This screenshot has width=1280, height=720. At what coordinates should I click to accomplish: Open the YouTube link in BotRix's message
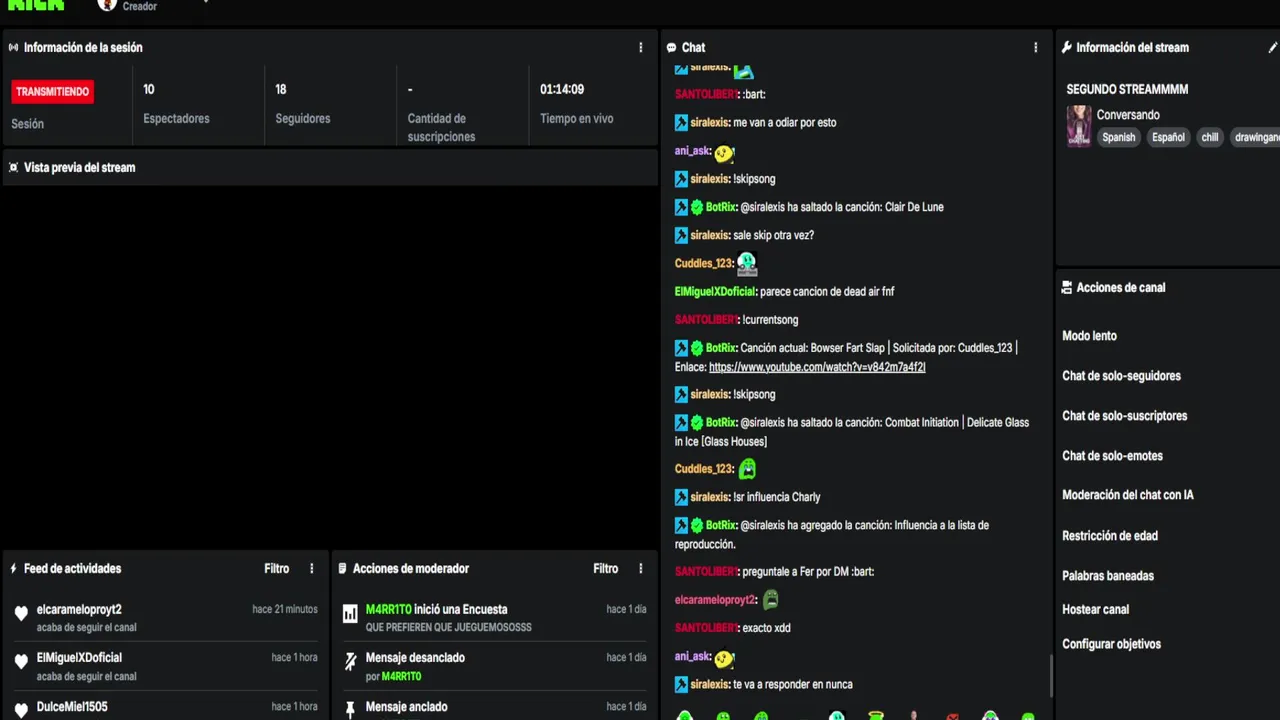coord(817,367)
